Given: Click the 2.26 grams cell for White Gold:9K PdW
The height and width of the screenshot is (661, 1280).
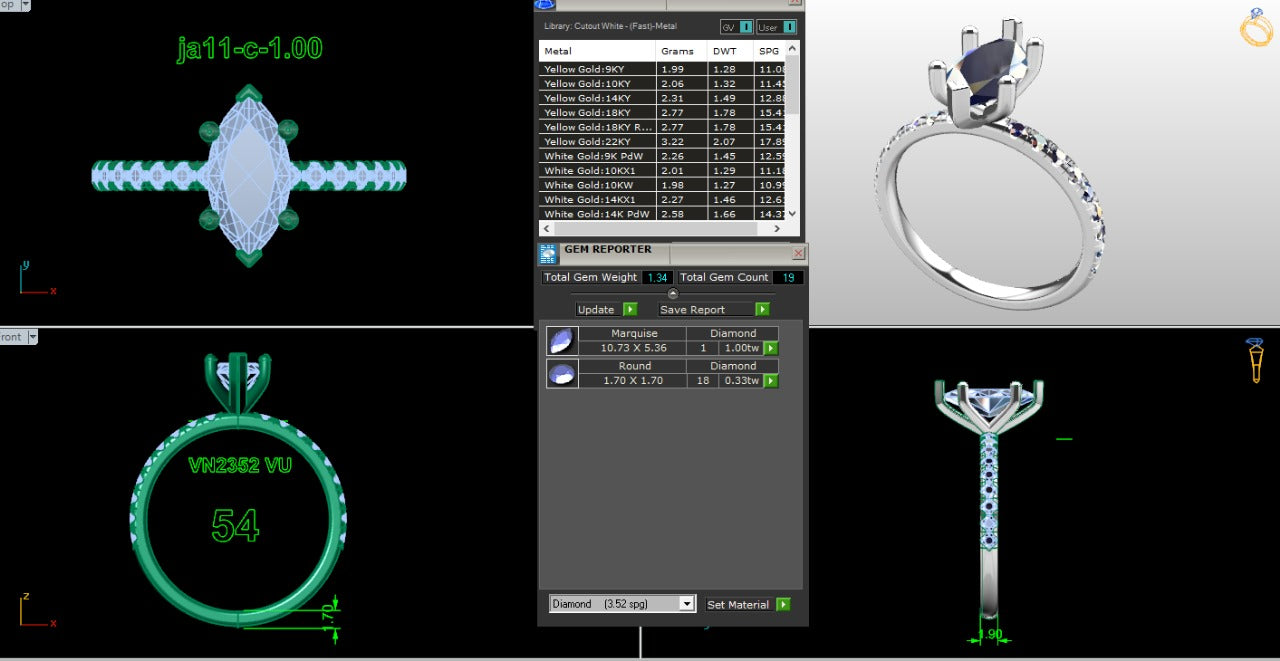Looking at the screenshot, I should 681,156.
